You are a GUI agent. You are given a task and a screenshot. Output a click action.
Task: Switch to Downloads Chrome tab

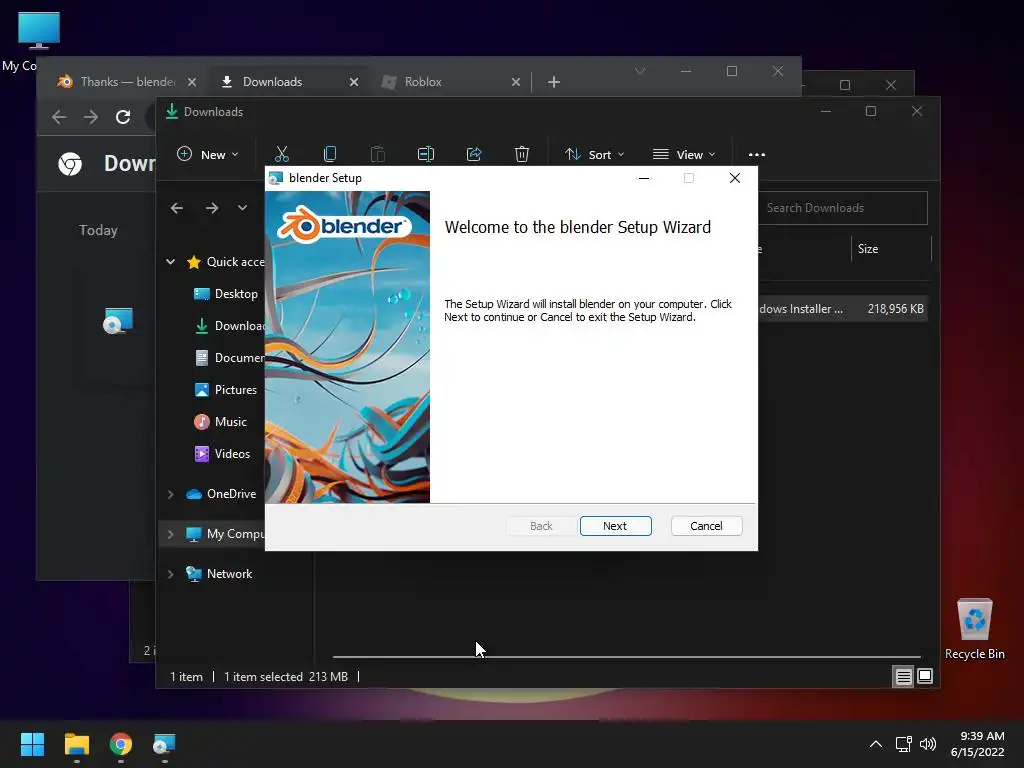(x=287, y=82)
